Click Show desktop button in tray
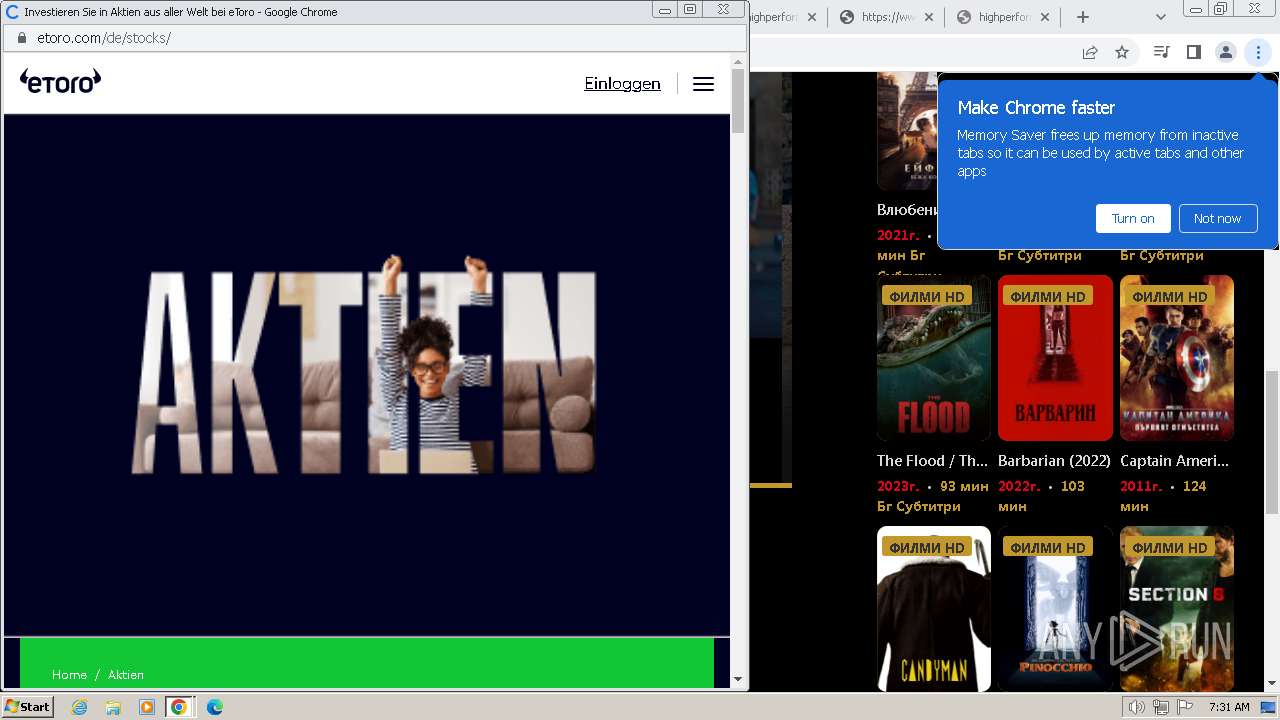The width and height of the screenshot is (1280, 720). [1268, 707]
